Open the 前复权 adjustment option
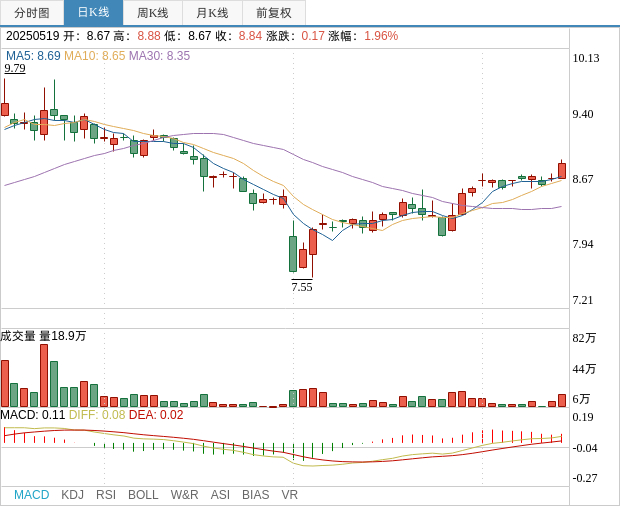 pos(274,13)
